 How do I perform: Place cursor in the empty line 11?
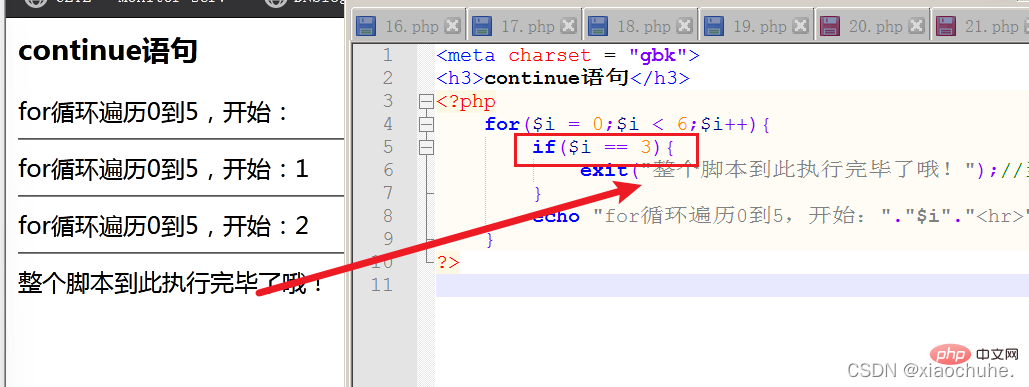pyautogui.click(x=732, y=285)
